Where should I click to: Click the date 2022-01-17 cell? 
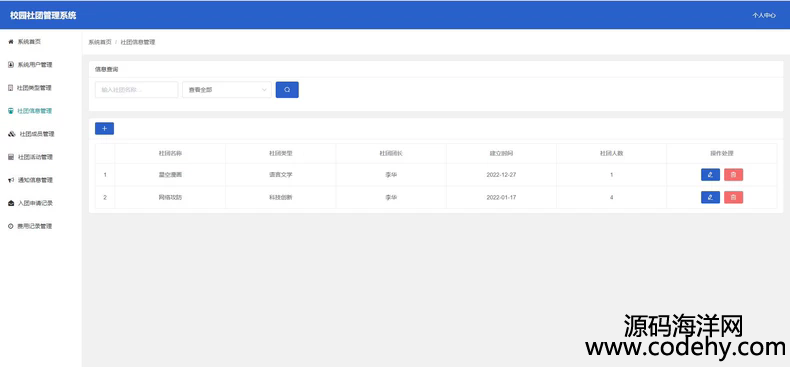(x=501, y=198)
